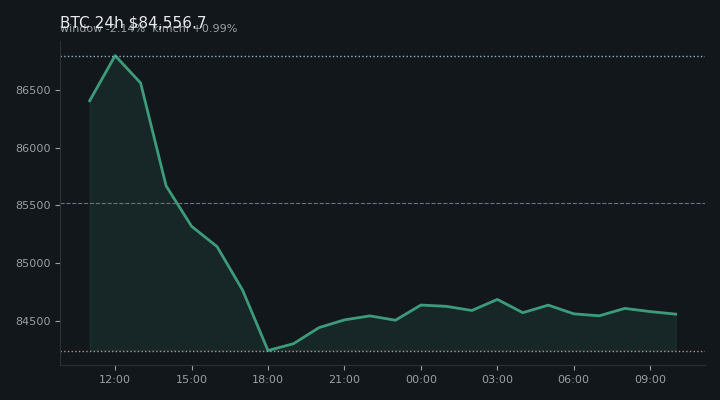
Task: Click the price low point at 18:00
Action: coord(268,350)
